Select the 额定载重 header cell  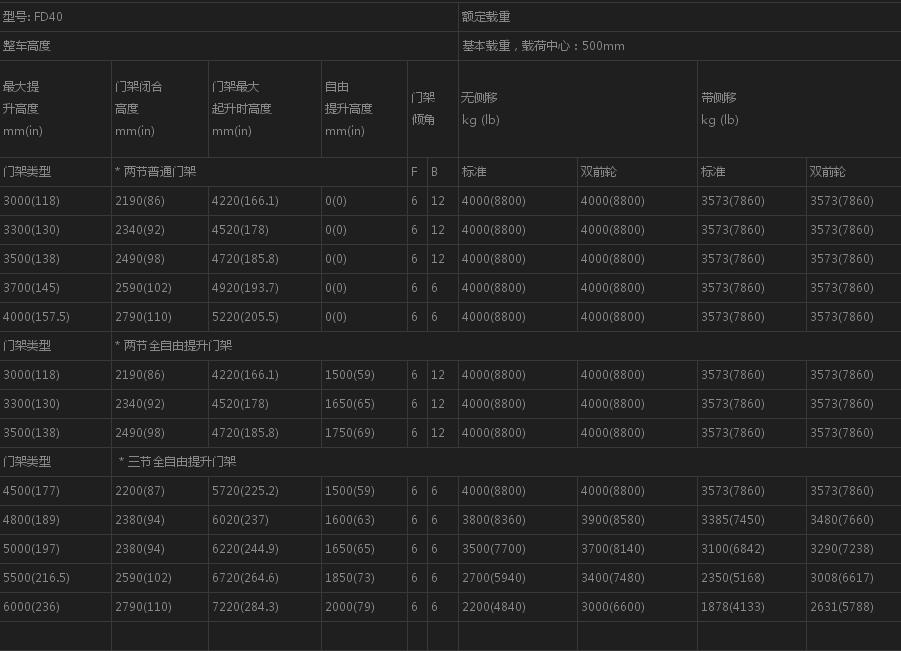click(x=487, y=17)
